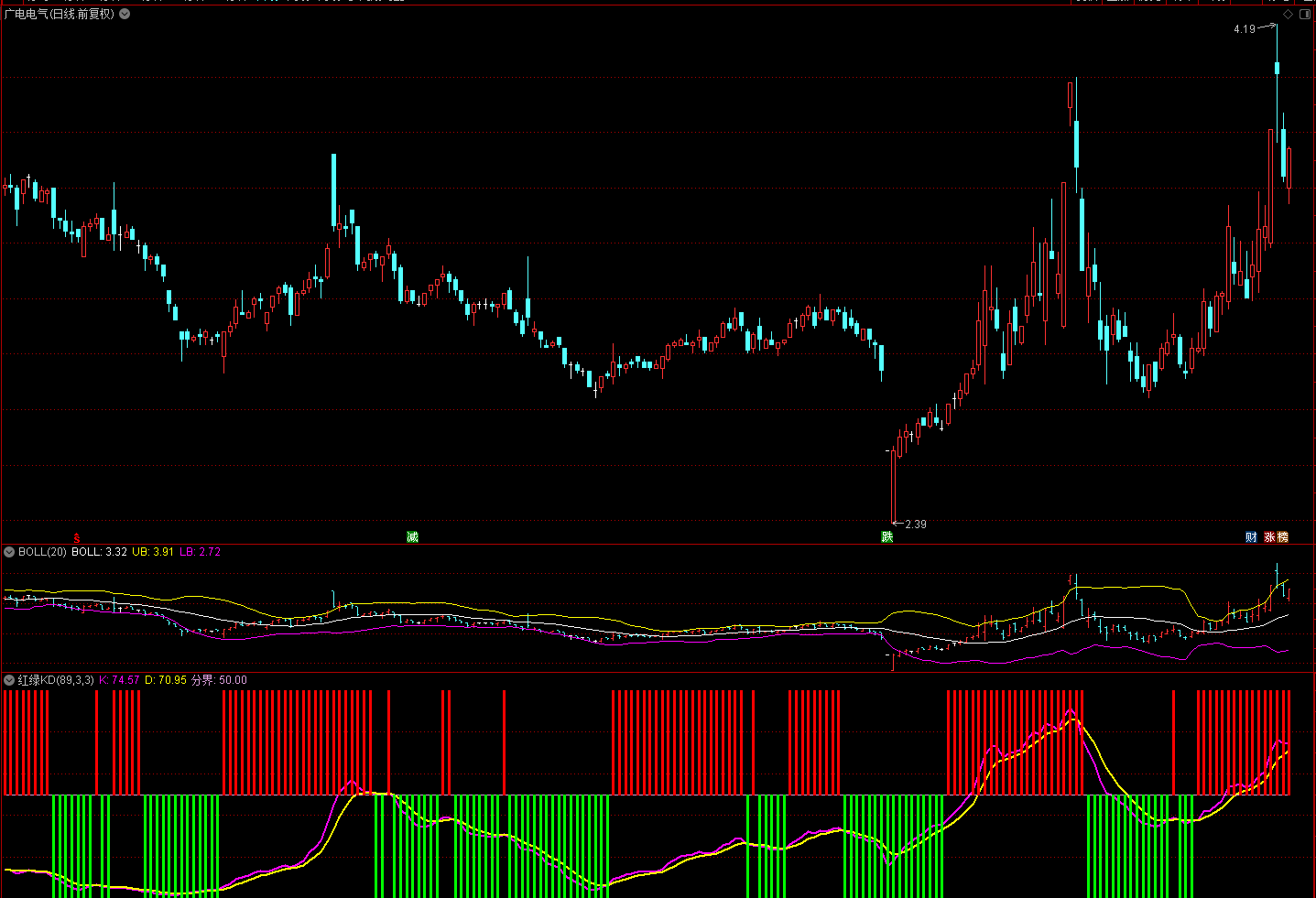Select the UB: 3.91 upper band value
This screenshot has width=1316, height=898.
153,552
